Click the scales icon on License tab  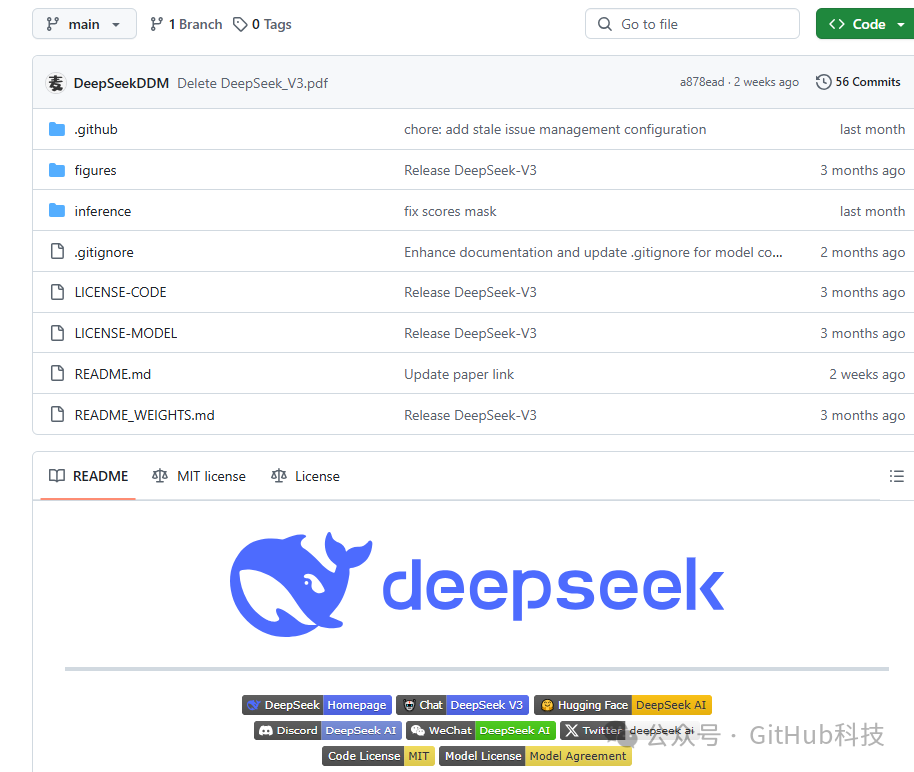coord(279,476)
